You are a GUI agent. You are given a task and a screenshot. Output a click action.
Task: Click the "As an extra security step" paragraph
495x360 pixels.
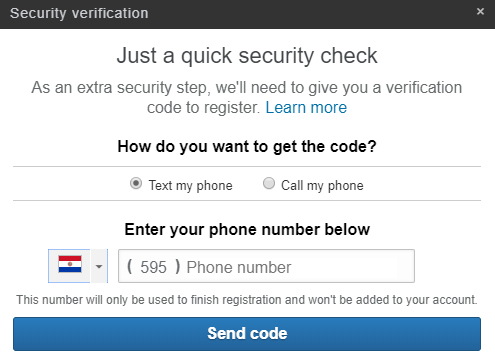tap(247, 98)
